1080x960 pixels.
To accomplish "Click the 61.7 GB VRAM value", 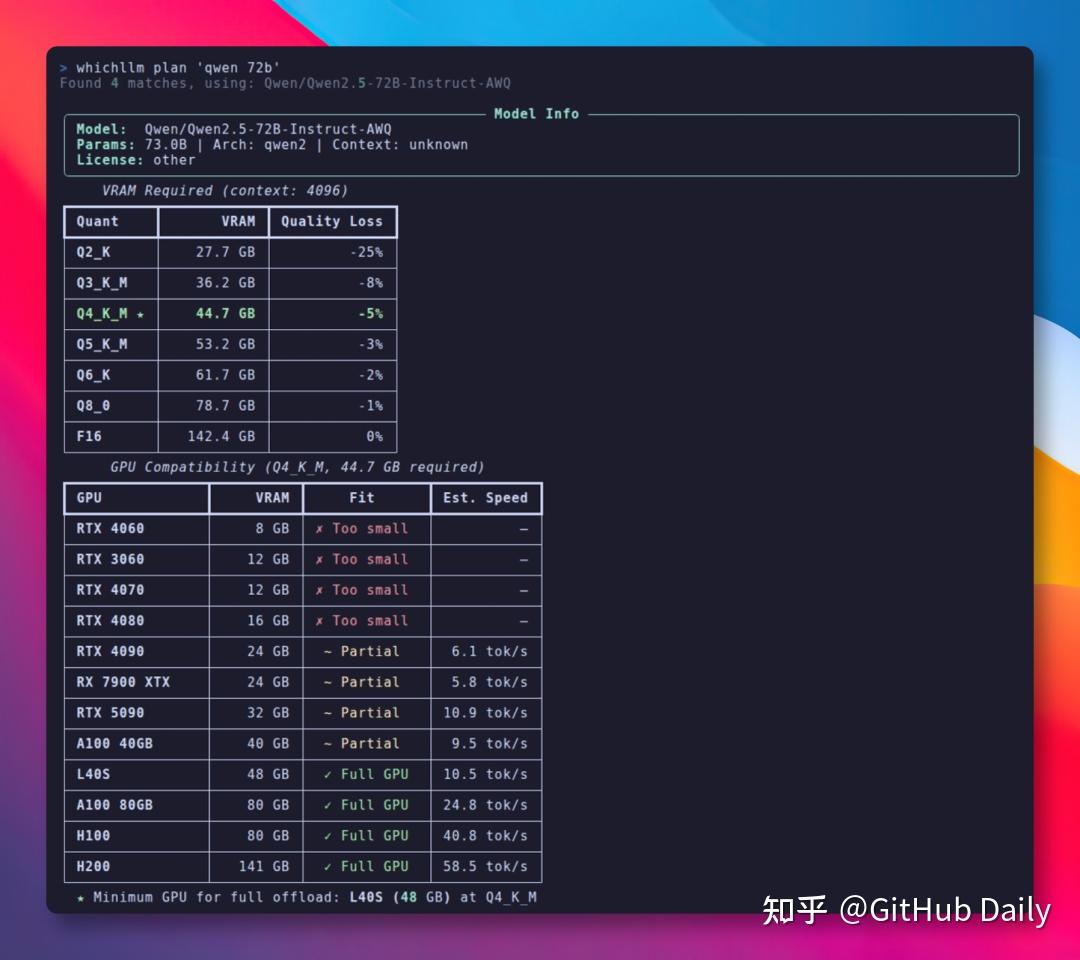I will click(x=225, y=375).
